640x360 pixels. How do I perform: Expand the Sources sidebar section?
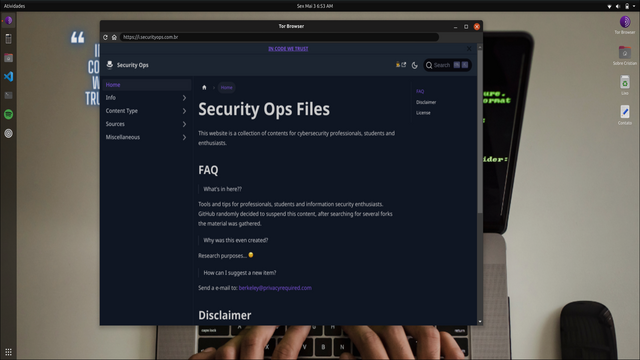(x=184, y=124)
